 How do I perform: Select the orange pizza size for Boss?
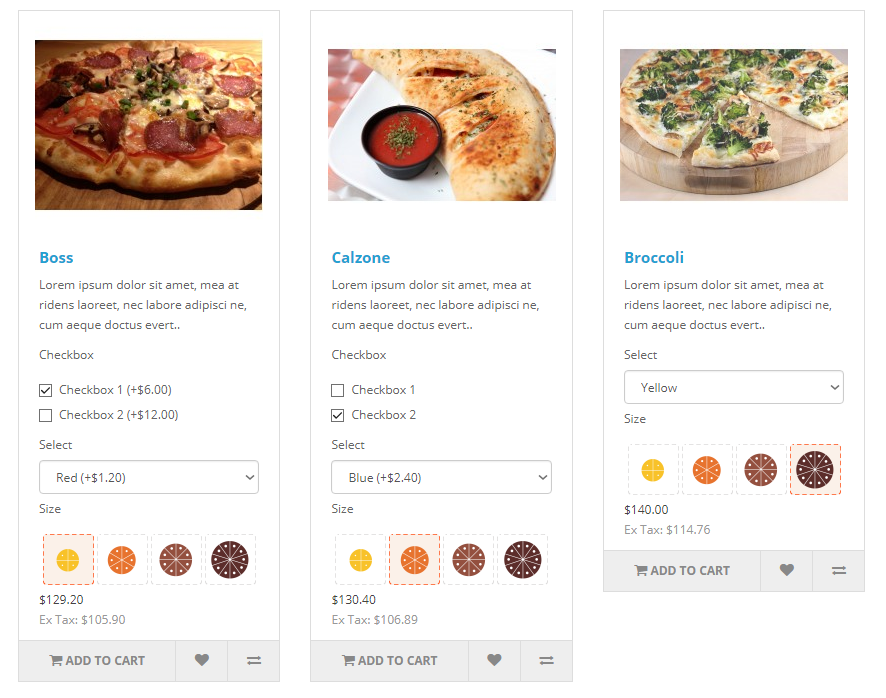pyautogui.click(x=122, y=559)
